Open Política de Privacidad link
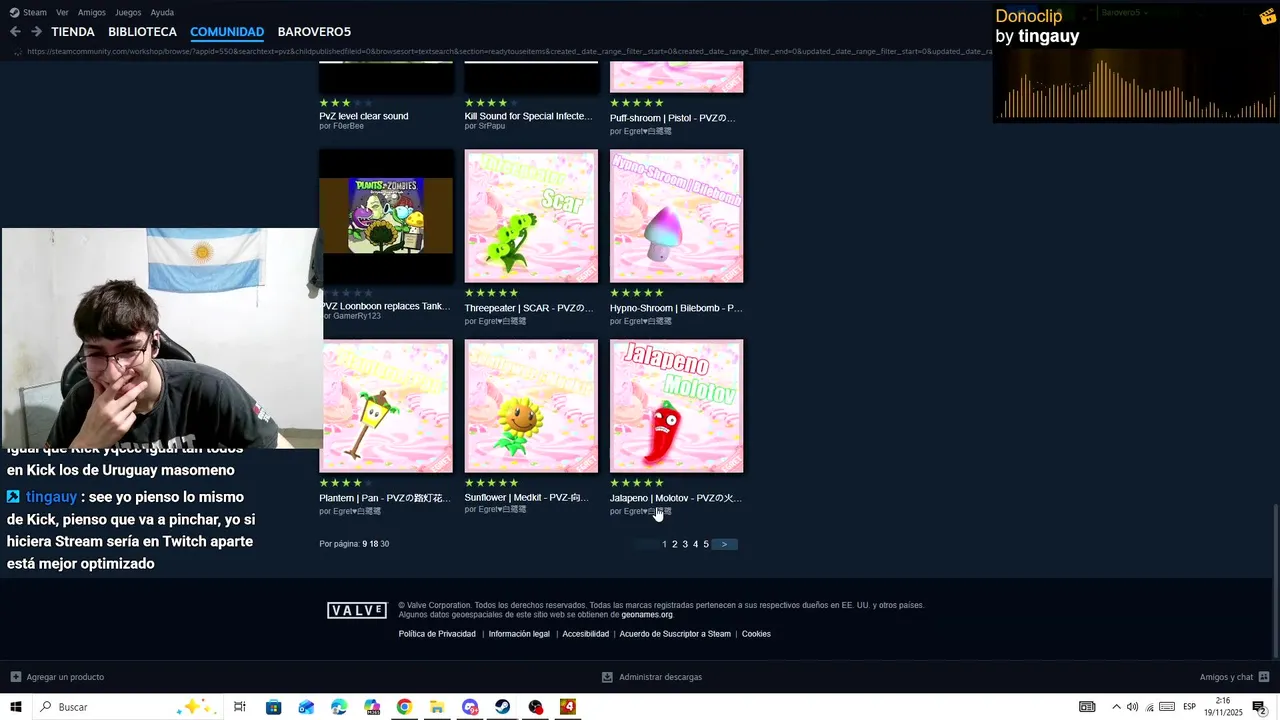The height and width of the screenshot is (720, 1280). (437, 634)
